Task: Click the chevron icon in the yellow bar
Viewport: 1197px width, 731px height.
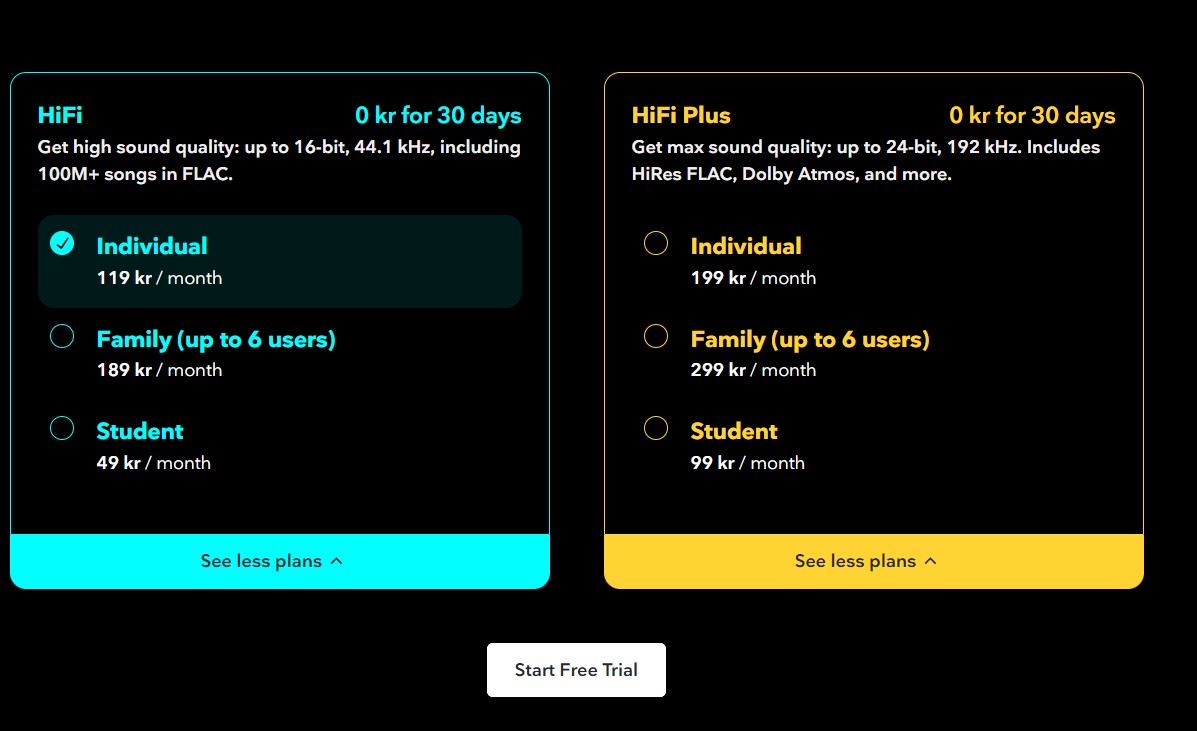Action: click(931, 561)
